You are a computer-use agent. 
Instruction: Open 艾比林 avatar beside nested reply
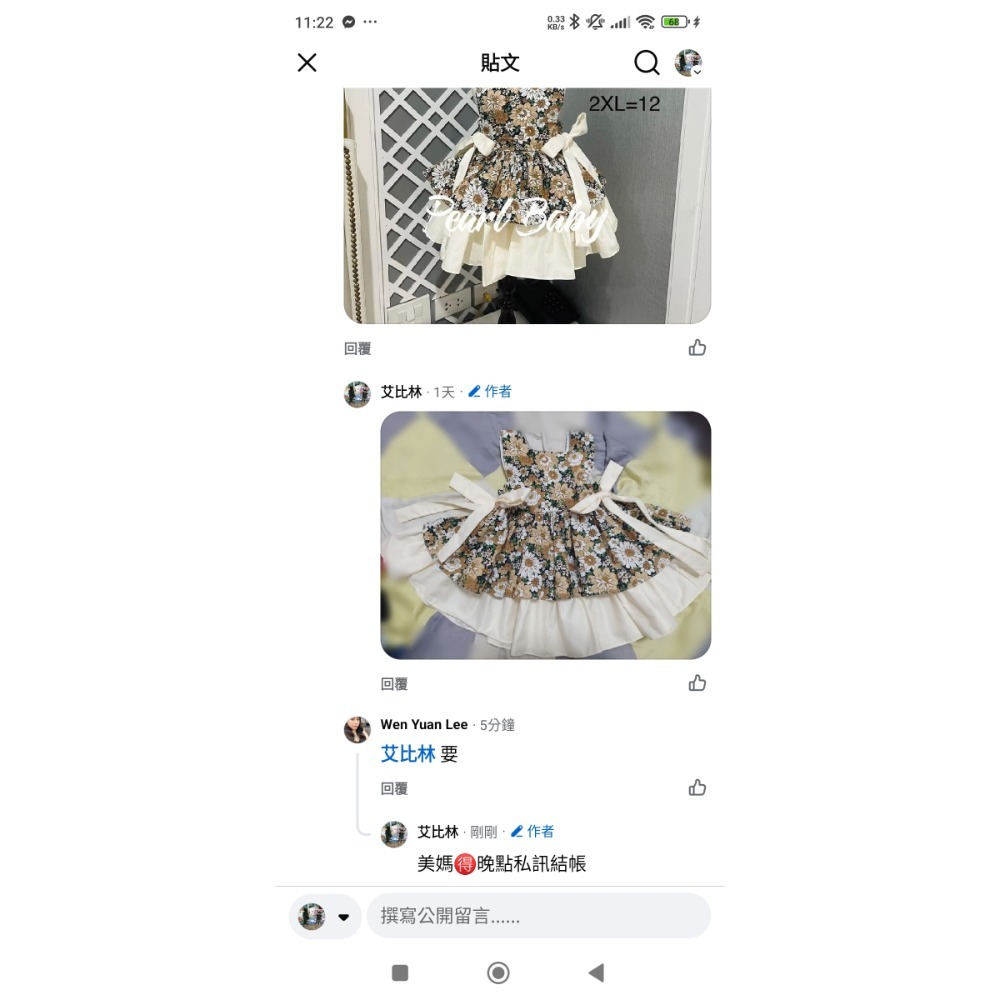pyautogui.click(x=394, y=834)
